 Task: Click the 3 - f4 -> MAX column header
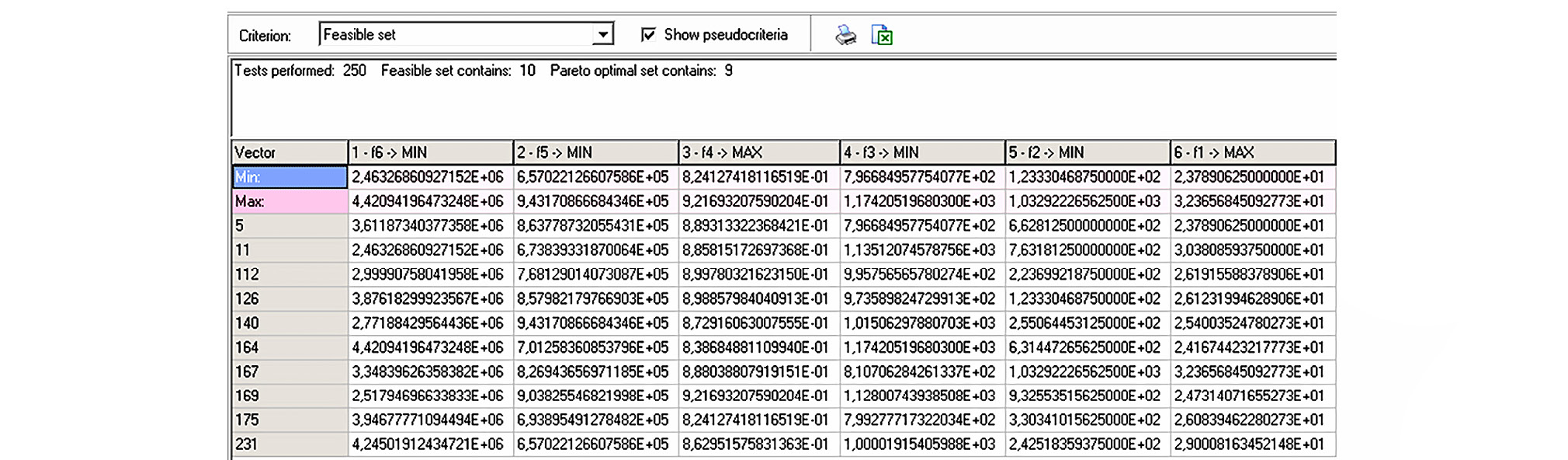pos(758,152)
